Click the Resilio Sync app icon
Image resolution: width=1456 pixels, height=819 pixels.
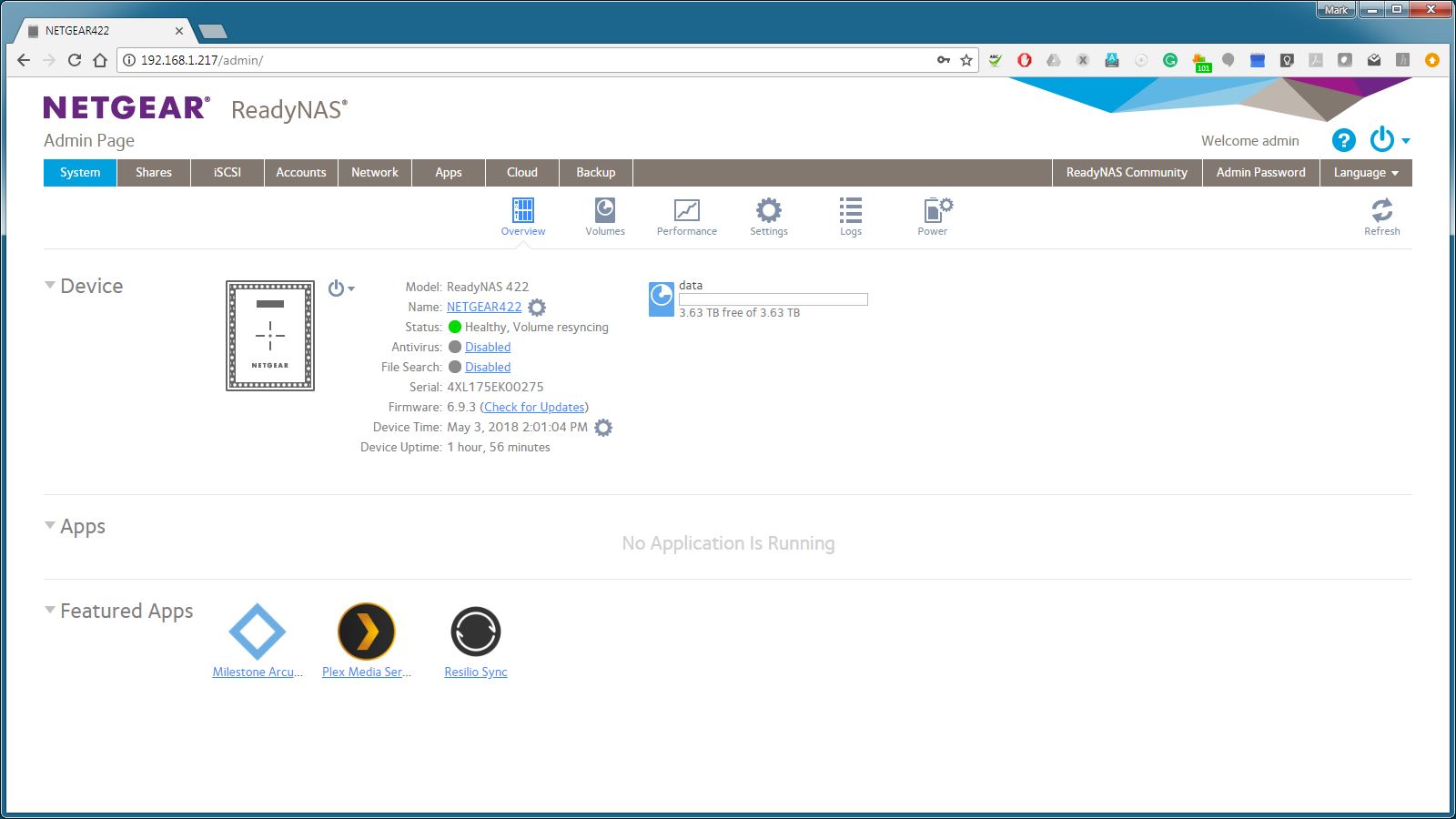pyautogui.click(x=475, y=632)
